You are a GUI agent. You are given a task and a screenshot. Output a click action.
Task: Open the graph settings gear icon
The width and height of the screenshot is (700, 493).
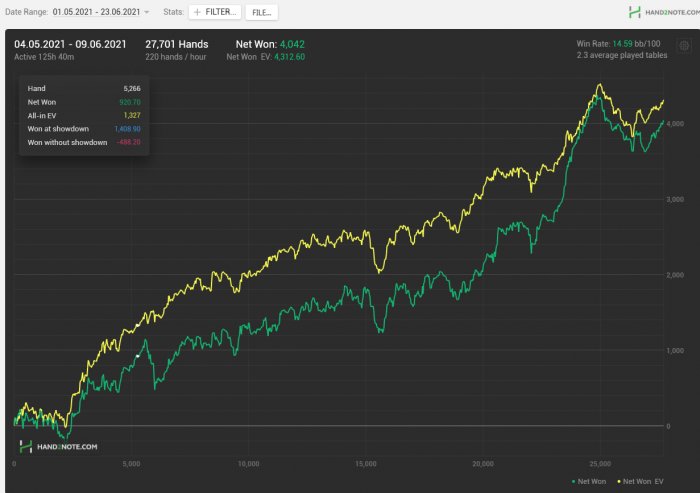click(684, 46)
